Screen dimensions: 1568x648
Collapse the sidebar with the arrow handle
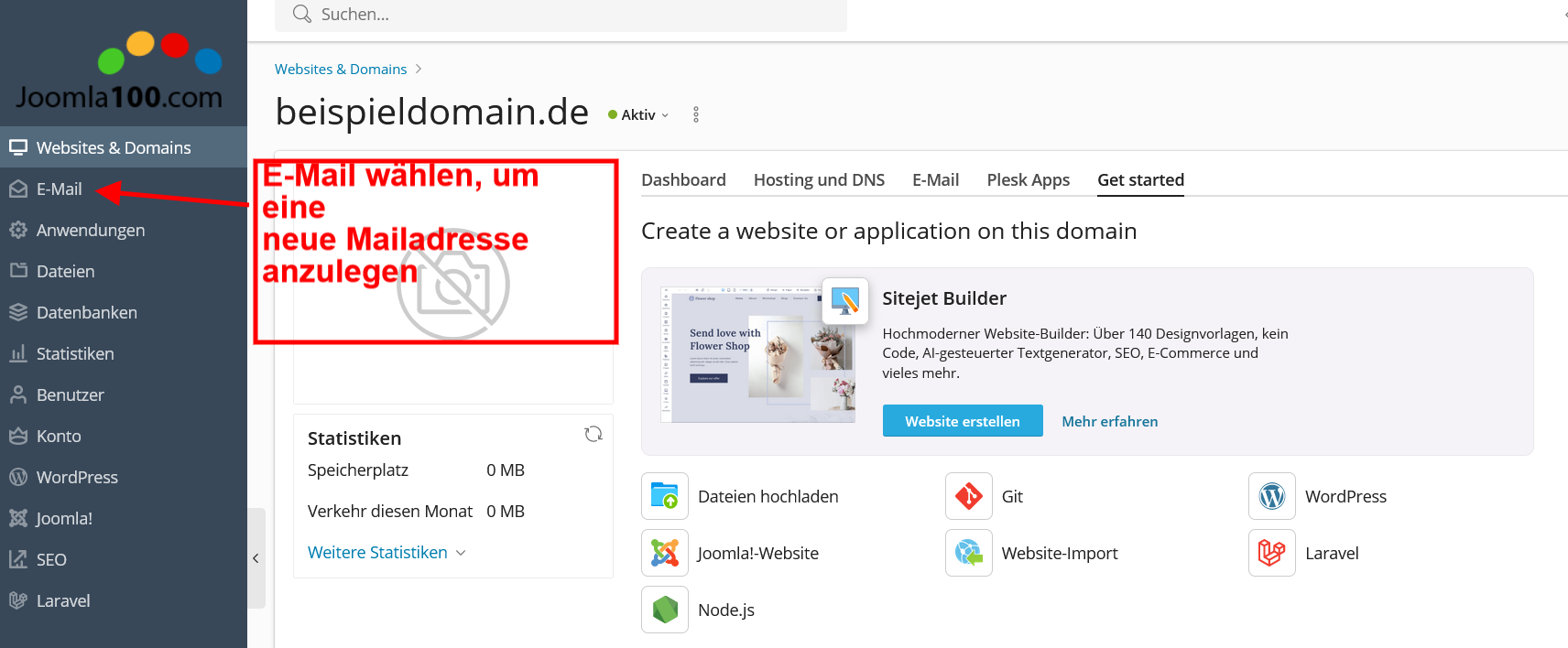point(256,558)
